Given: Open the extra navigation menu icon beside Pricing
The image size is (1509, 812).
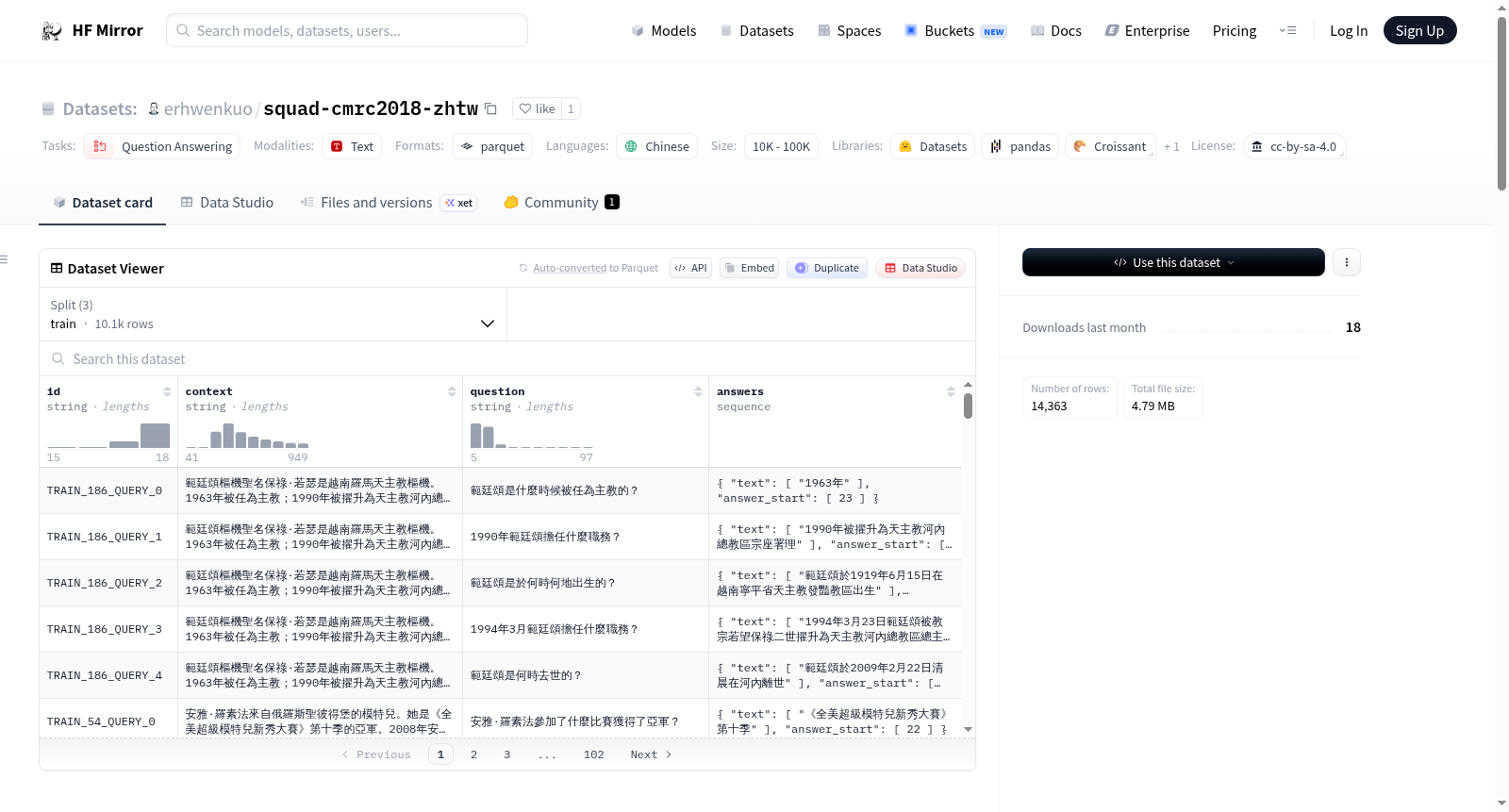Looking at the screenshot, I should pos(1287,30).
